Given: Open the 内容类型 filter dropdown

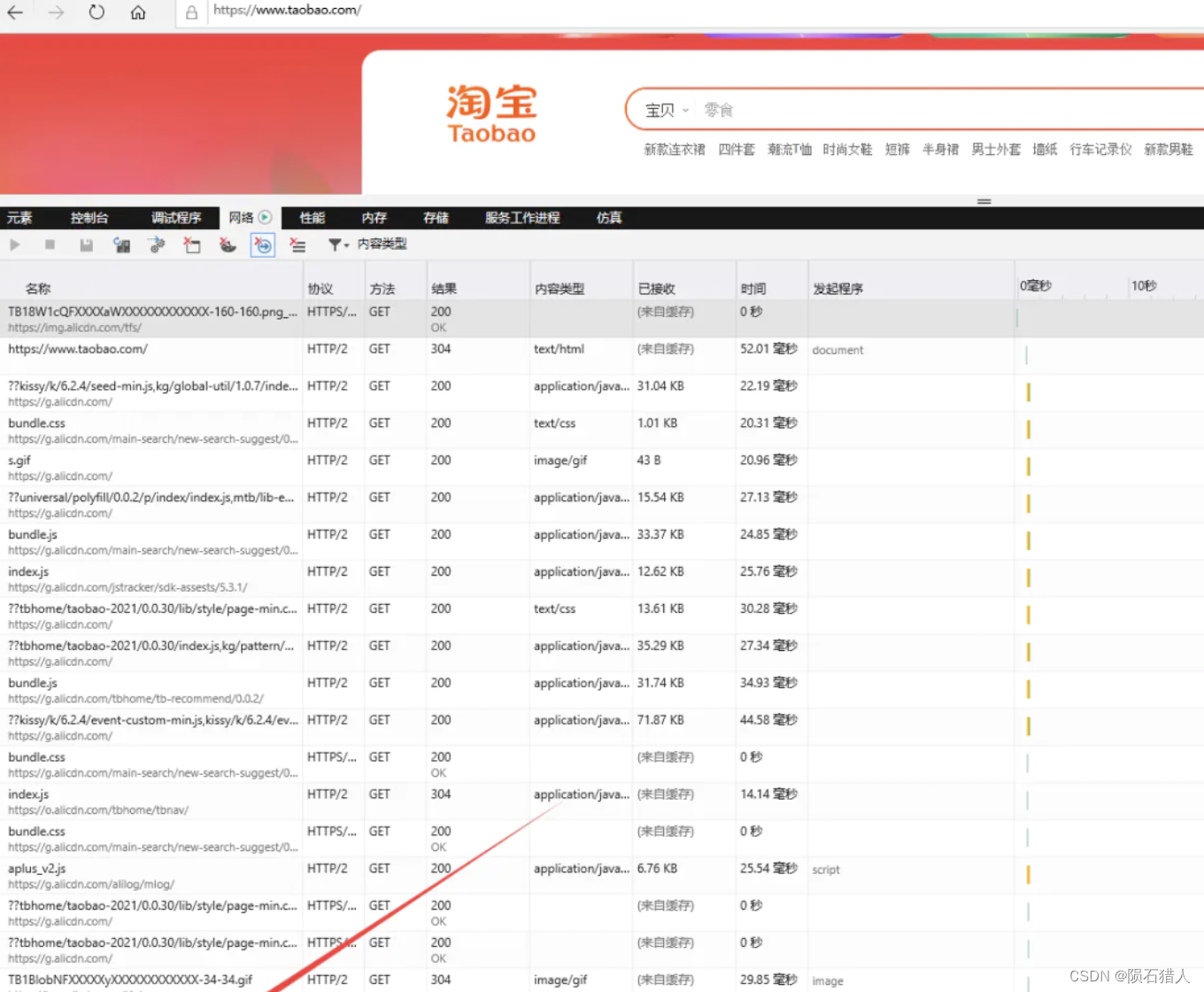Looking at the screenshot, I should point(367,244).
